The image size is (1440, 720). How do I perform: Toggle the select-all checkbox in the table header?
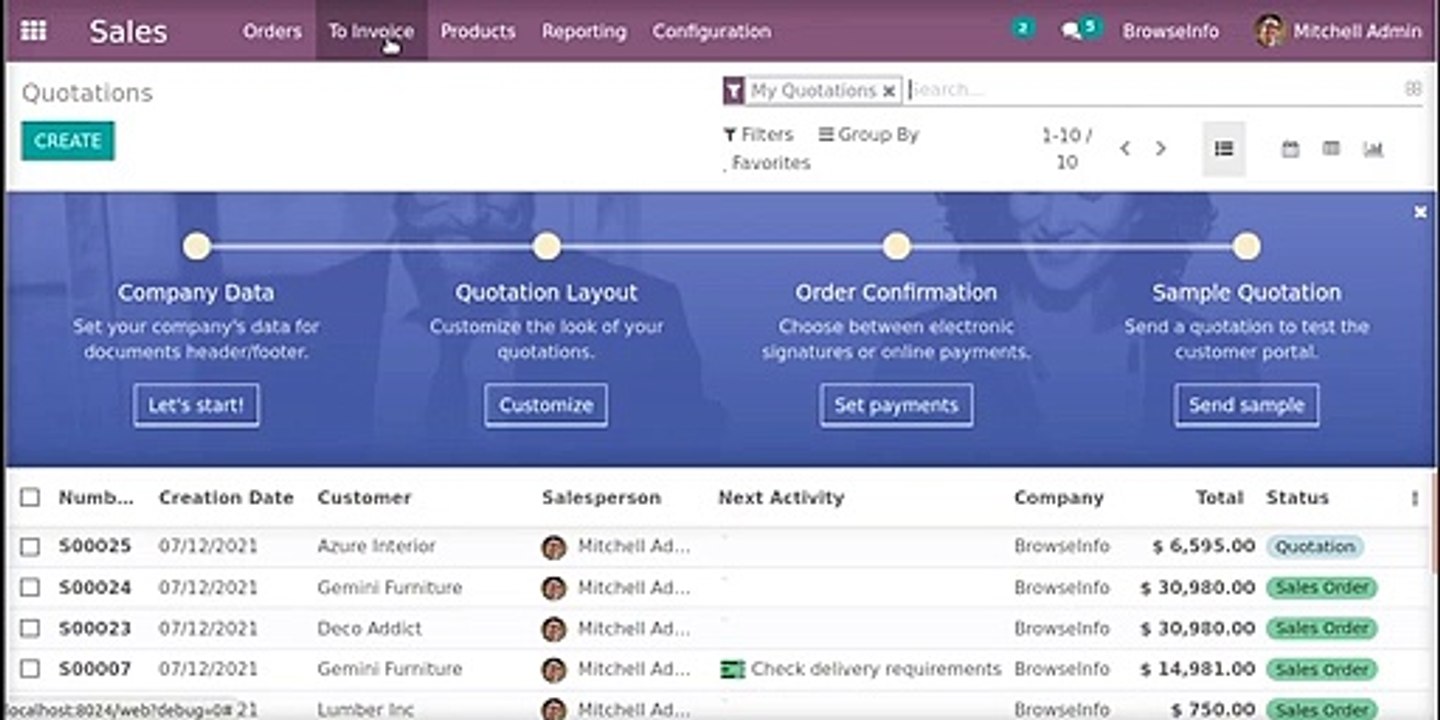30,497
